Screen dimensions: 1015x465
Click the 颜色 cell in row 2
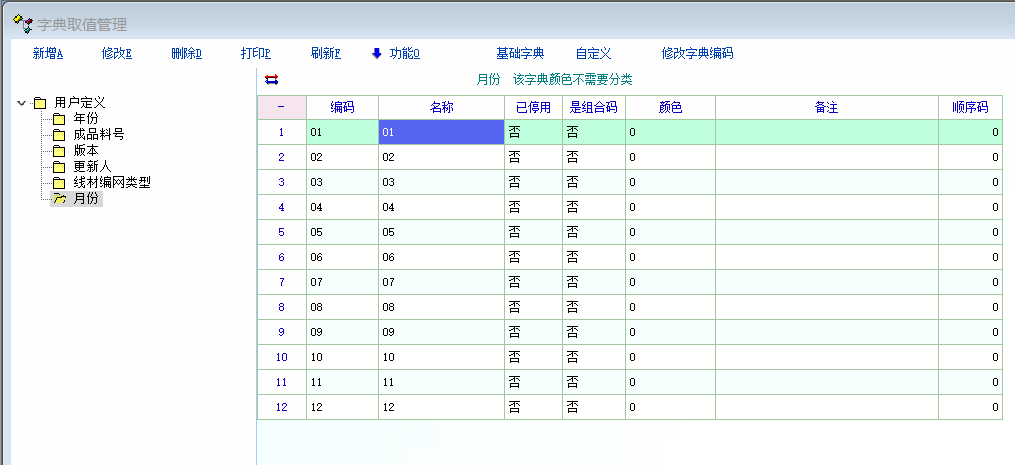pos(670,157)
